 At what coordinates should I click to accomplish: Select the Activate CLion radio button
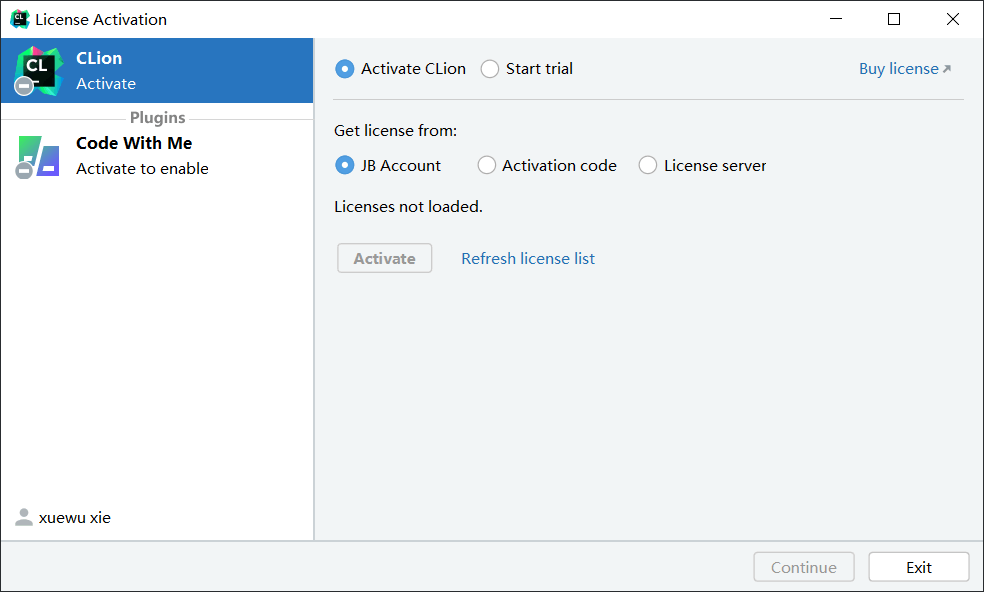click(x=345, y=69)
